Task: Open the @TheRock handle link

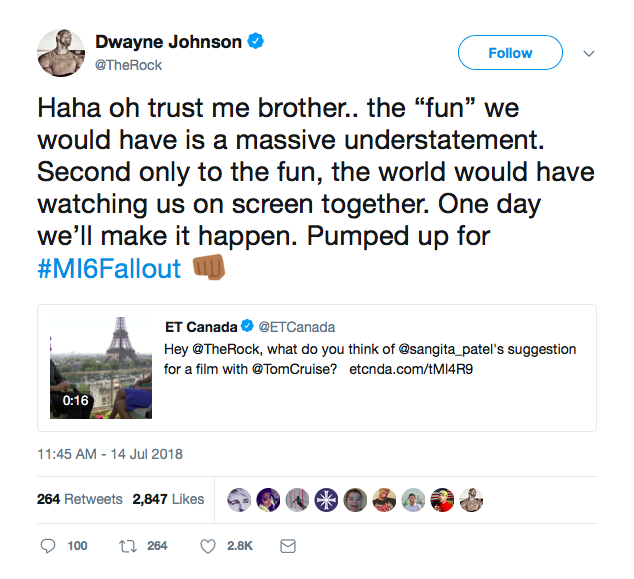Action: [128, 65]
